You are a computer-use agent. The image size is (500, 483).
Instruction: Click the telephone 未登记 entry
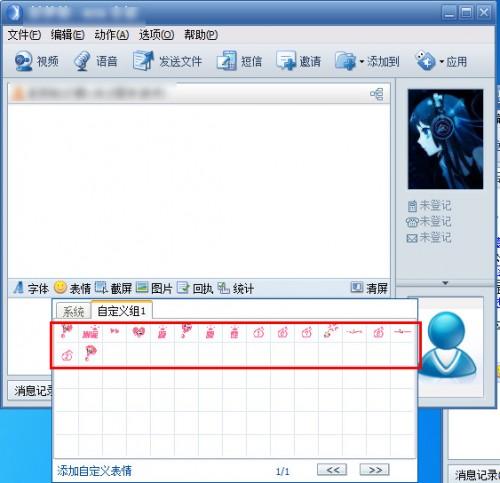[429, 221]
